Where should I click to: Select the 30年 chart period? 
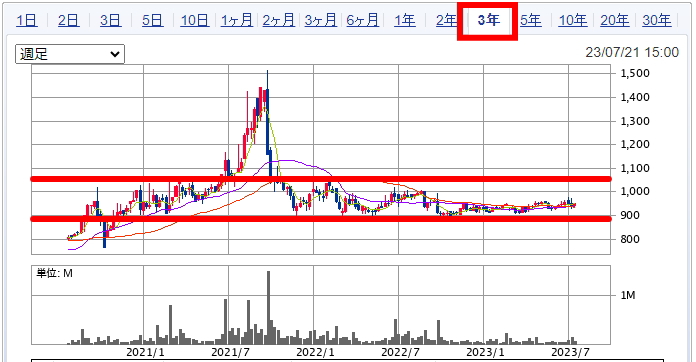[x=656, y=20]
